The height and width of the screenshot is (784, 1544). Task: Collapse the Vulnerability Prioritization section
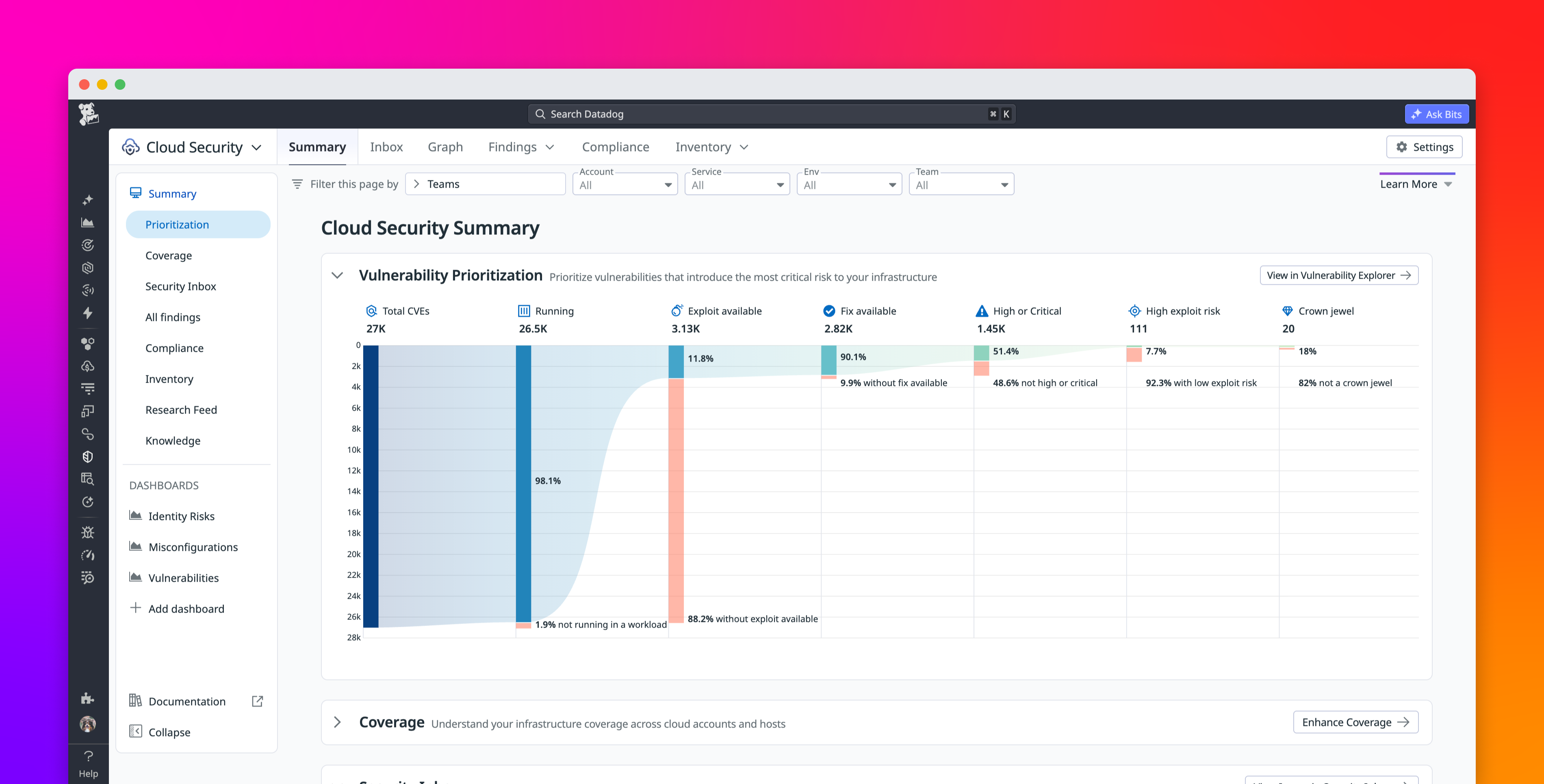(338, 275)
